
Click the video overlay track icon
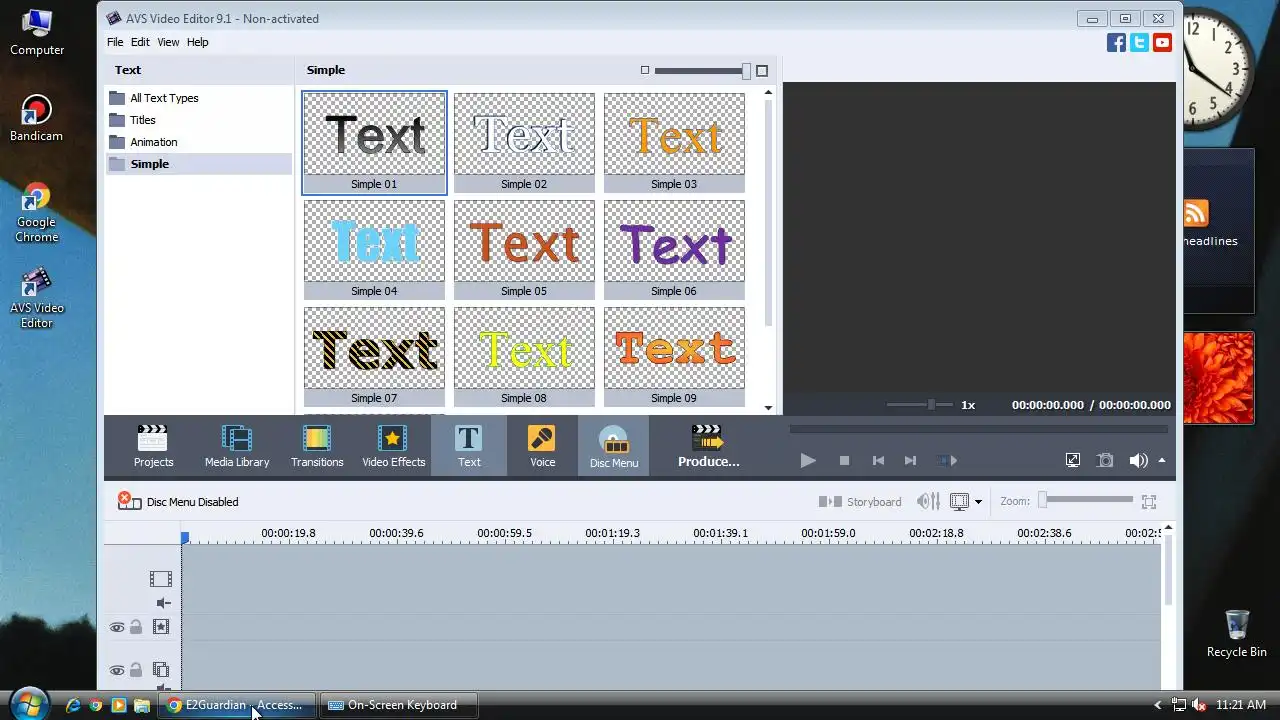click(x=161, y=670)
